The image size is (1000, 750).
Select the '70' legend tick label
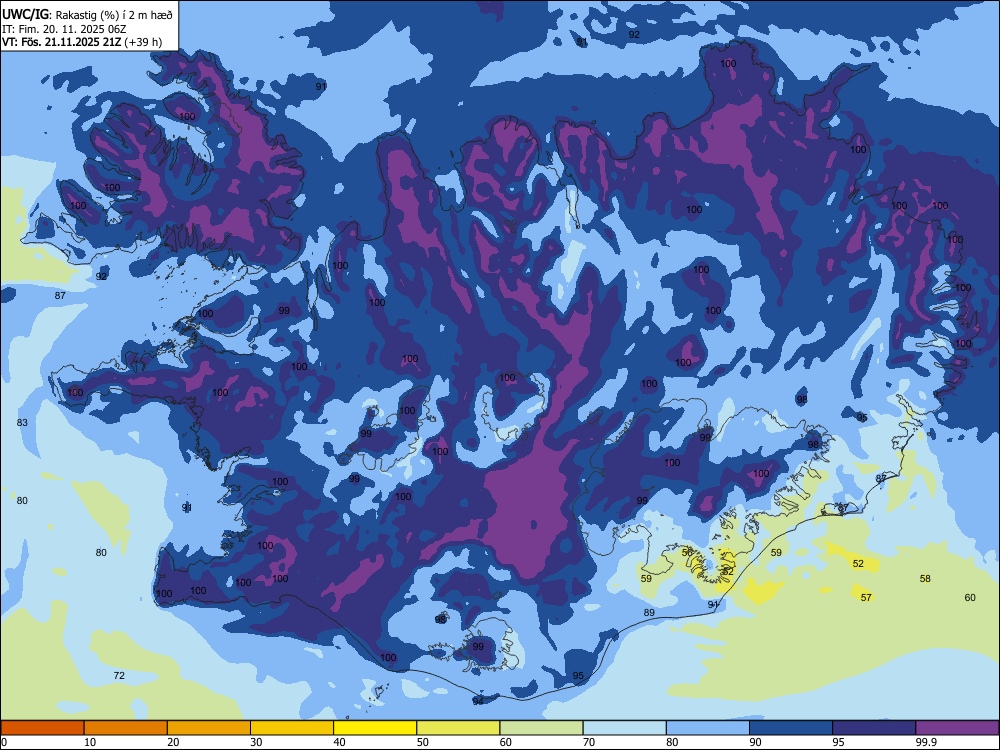[589, 742]
